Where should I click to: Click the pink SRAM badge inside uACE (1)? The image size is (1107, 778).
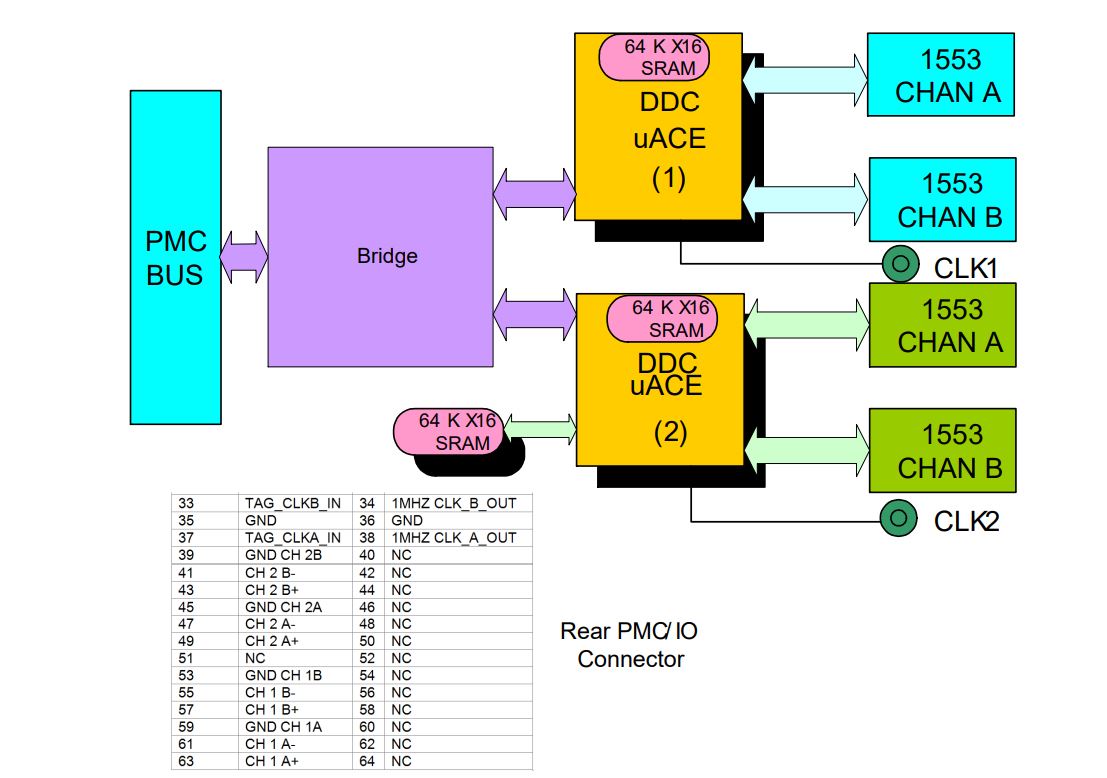point(653,58)
